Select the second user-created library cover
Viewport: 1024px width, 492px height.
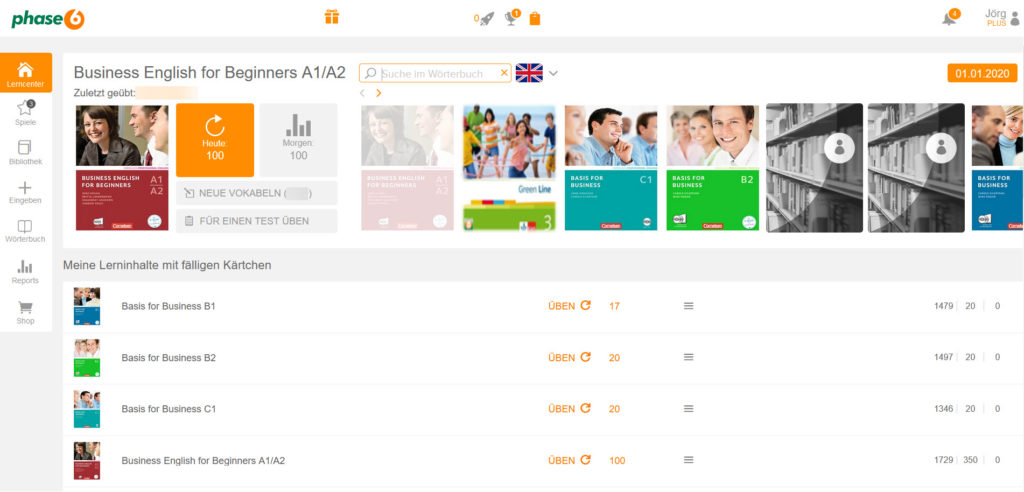916,168
